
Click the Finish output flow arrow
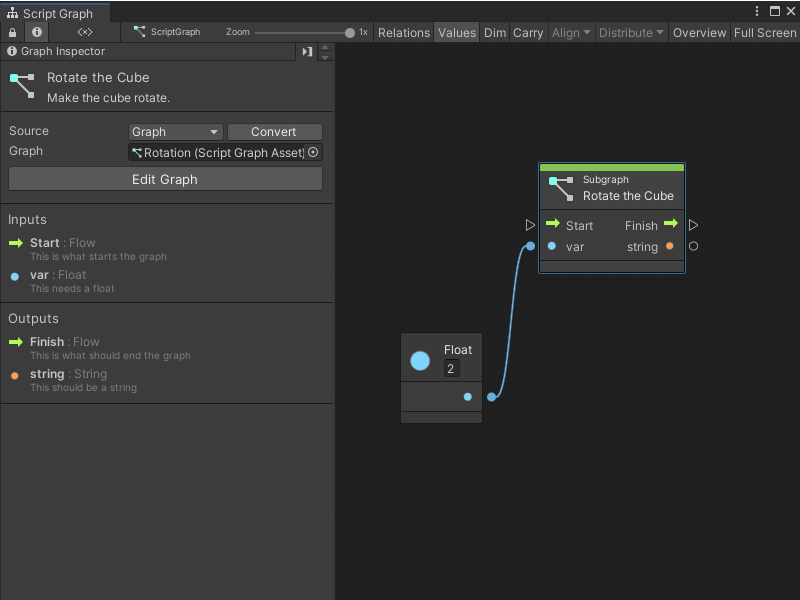coord(669,225)
